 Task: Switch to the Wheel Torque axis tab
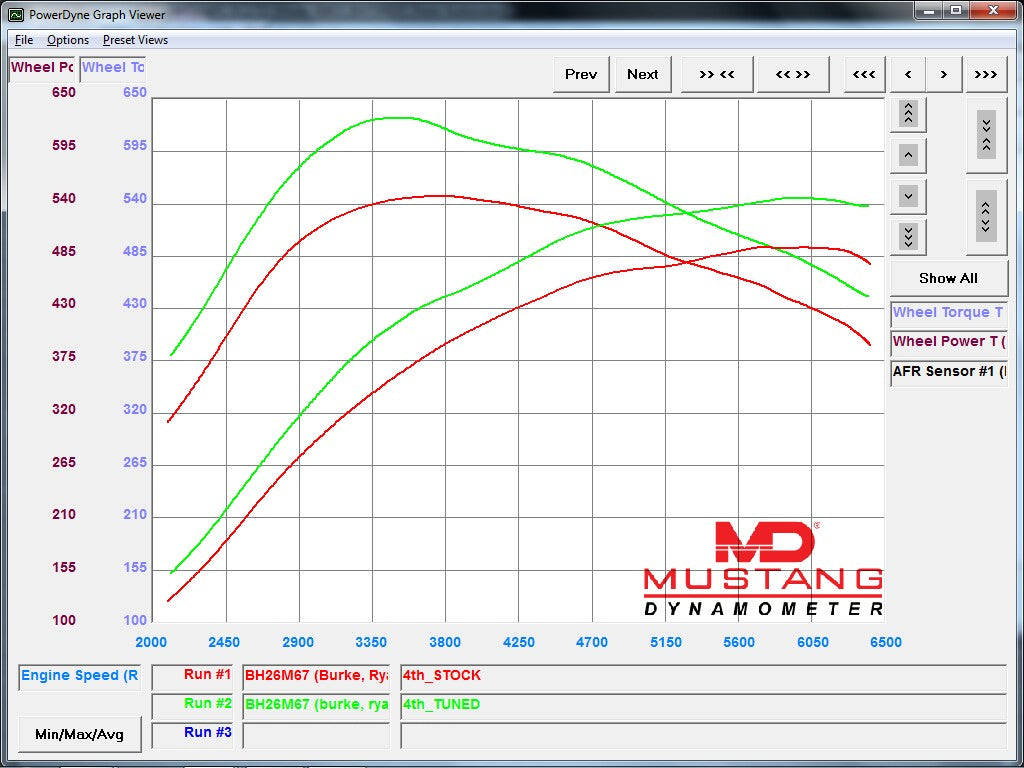click(x=113, y=68)
